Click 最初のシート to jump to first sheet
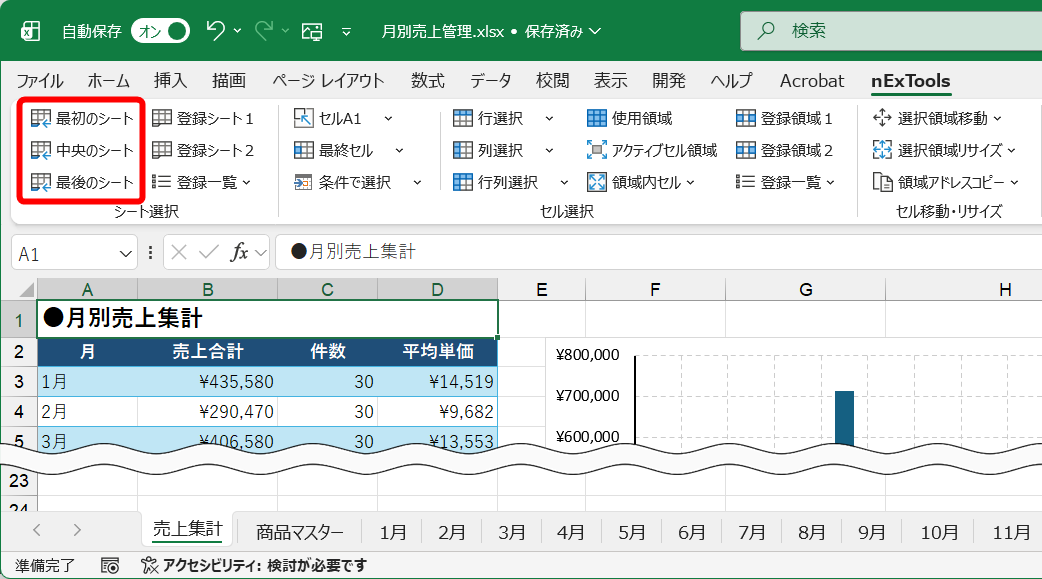This screenshot has width=1042, height=579. pos(82,118)
